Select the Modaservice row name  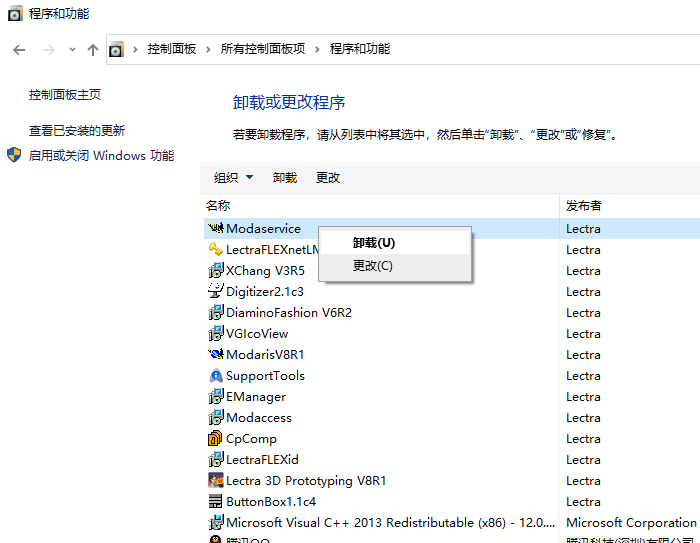coord(263,228)
